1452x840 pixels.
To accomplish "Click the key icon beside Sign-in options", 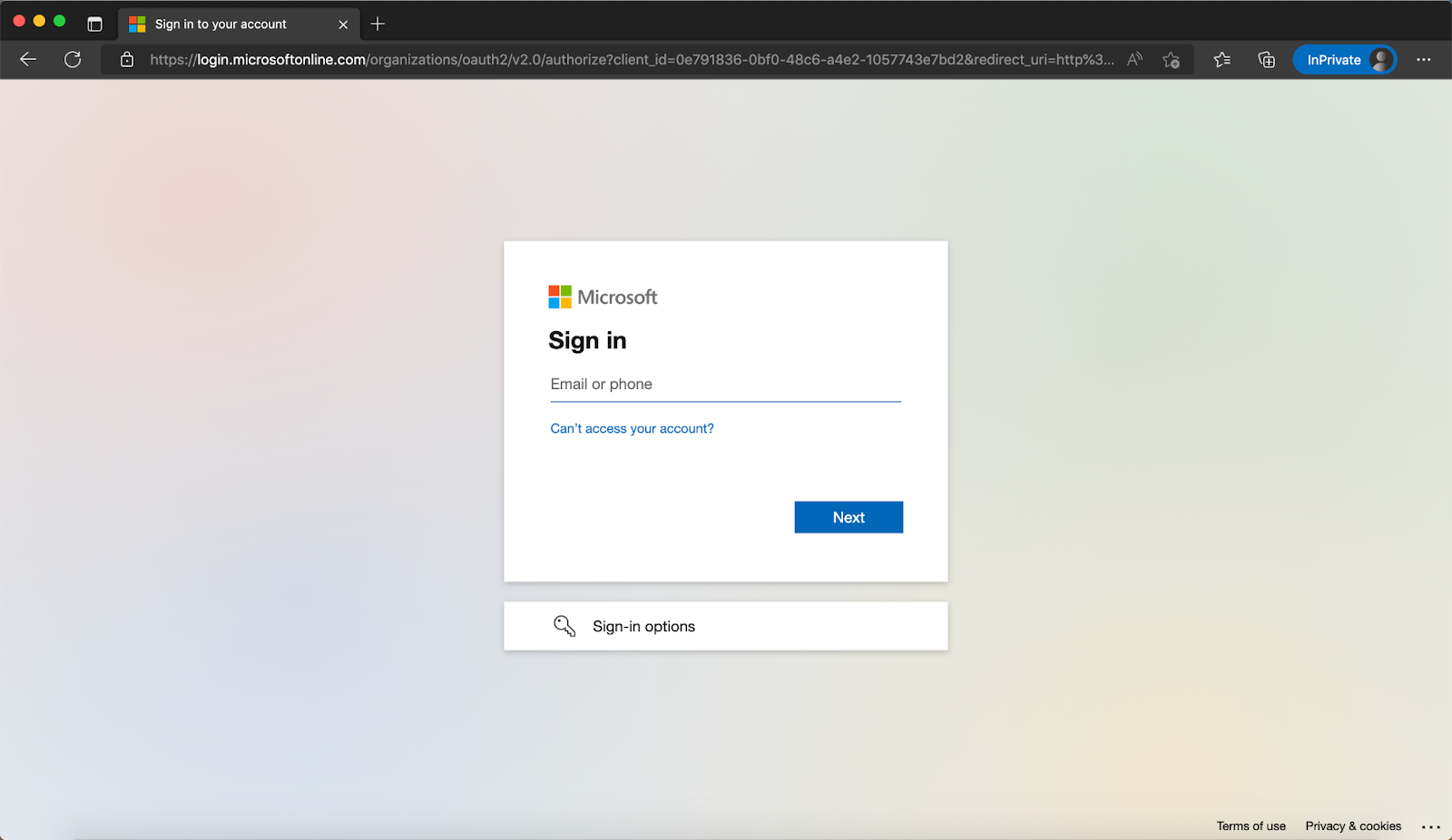I will tap(564, 626).
